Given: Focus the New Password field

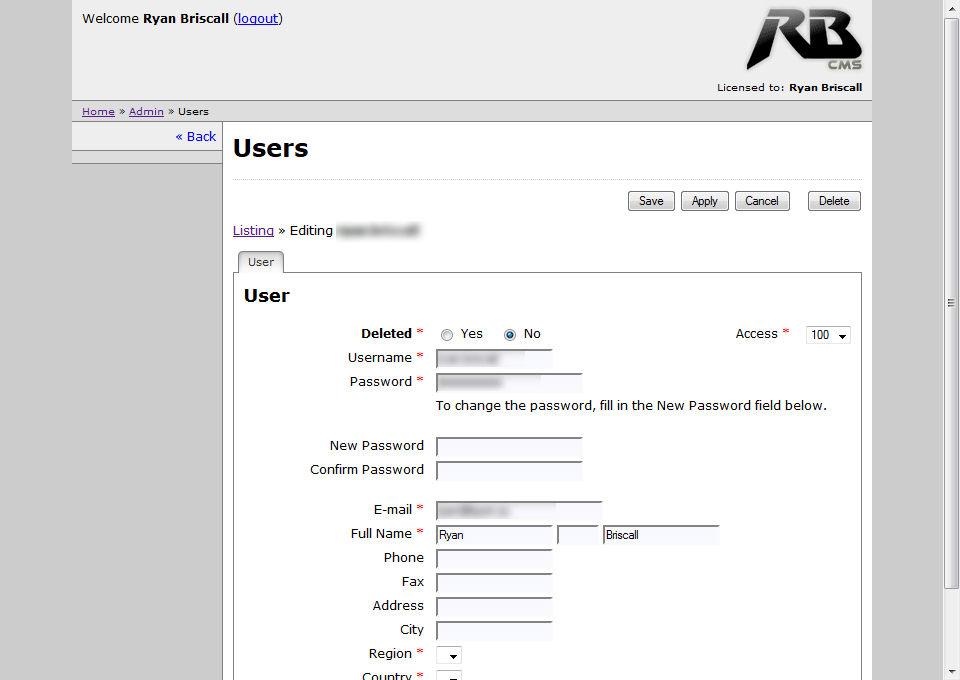Looking at the screenshot, I should (x=509, y=446).
